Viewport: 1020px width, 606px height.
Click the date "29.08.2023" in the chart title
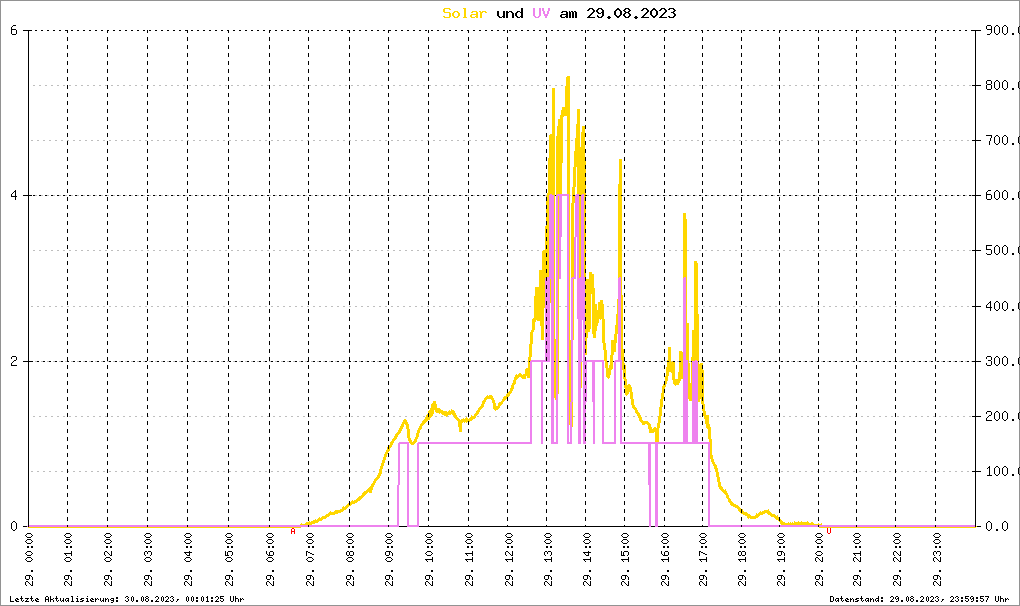[631, 13]
